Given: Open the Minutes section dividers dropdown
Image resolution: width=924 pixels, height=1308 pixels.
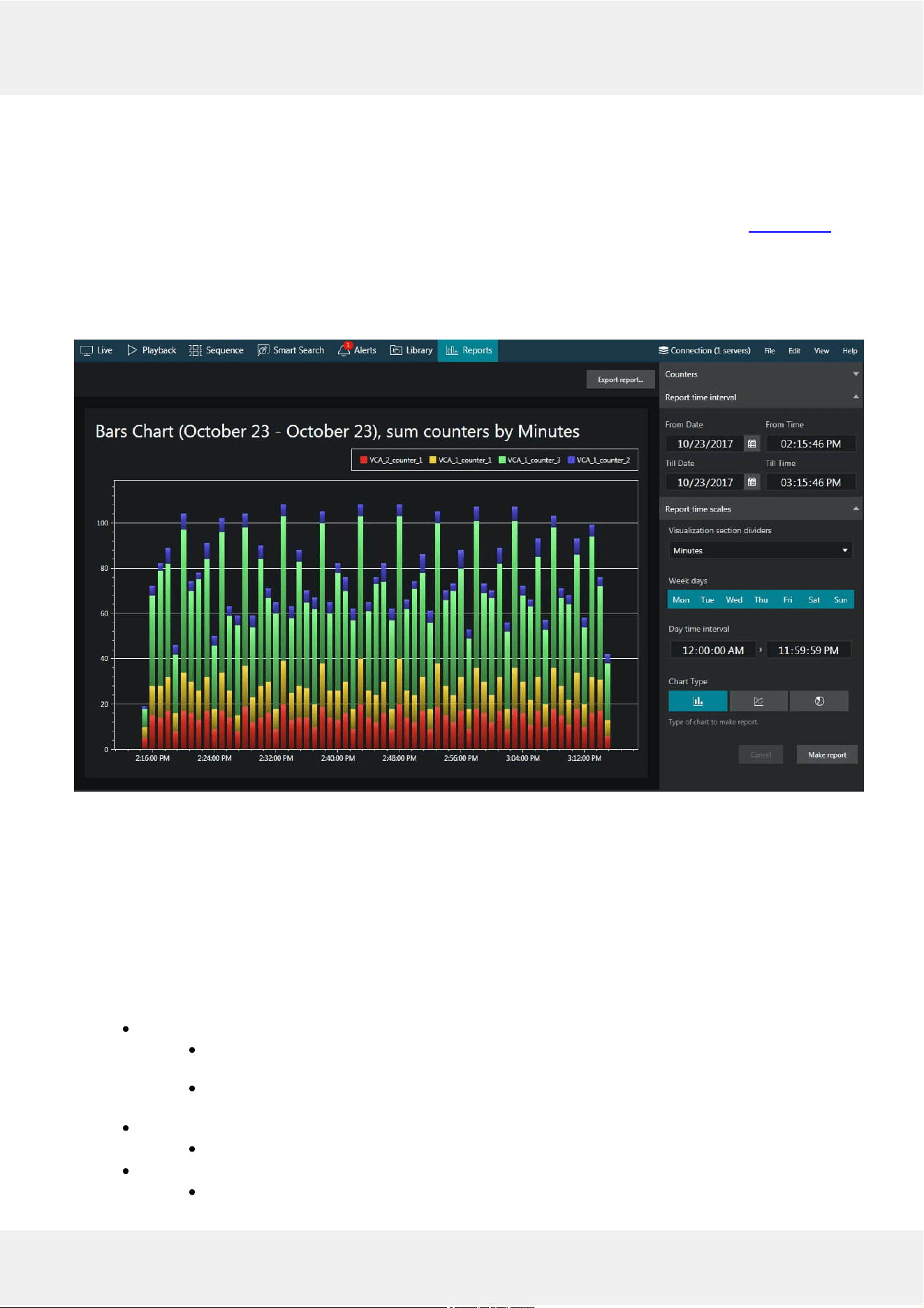Looking at the screenshot, I should coord(761,551).
